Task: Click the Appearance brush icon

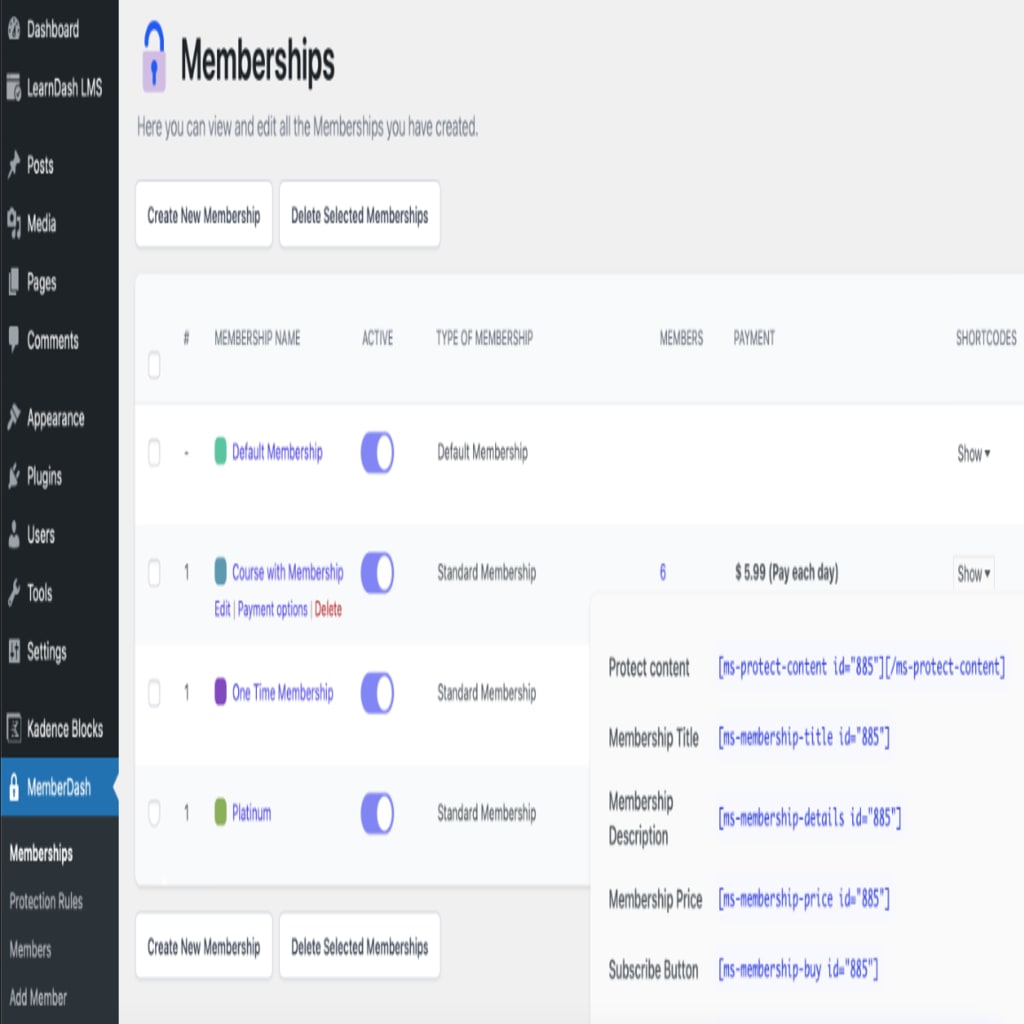Action: (x=14, y=417)
